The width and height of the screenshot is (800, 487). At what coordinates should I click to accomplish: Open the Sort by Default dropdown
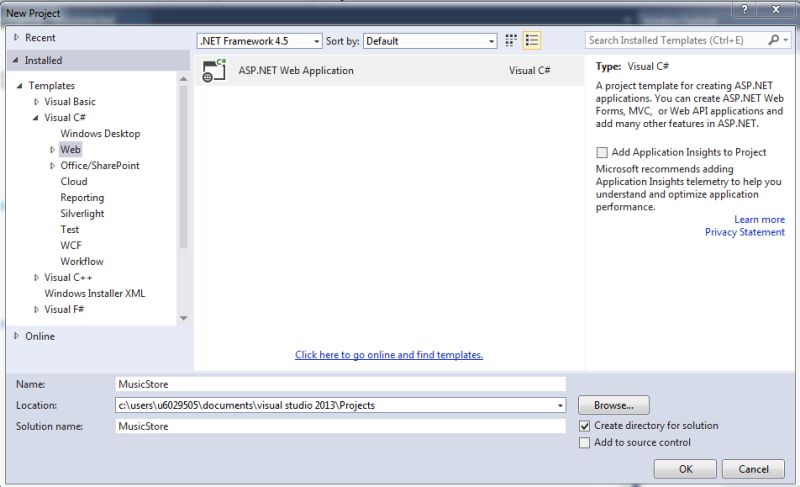click(430, 41)
